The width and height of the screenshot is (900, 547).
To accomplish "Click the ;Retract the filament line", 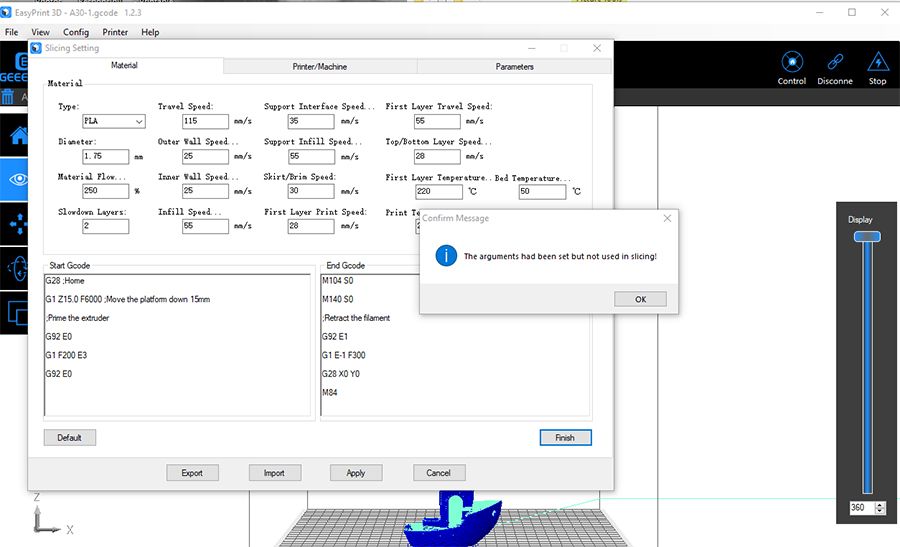I will pos(356,318).
